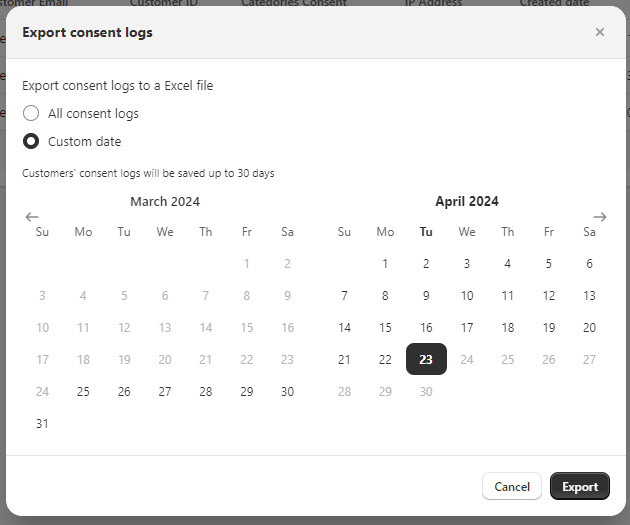Pick April 19 on the calendar
This screenshot has height=525, width=630.
tap(548, 328)
